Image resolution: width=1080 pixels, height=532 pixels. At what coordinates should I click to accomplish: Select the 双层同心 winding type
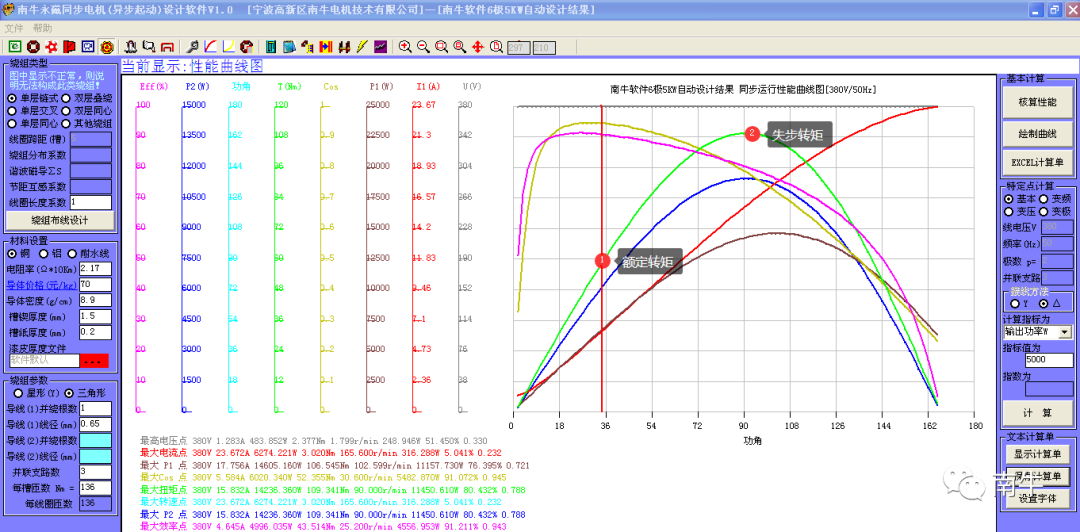[x=86, y=111]
